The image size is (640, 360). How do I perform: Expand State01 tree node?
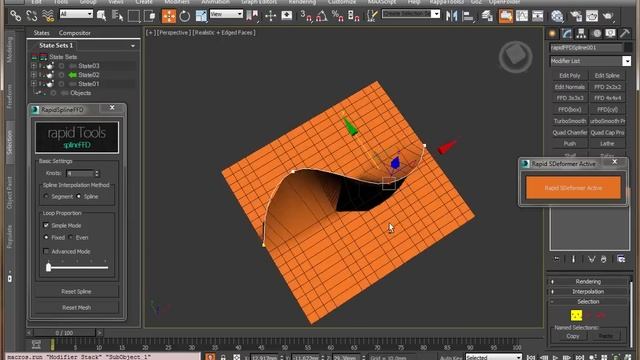coord(34,84)
